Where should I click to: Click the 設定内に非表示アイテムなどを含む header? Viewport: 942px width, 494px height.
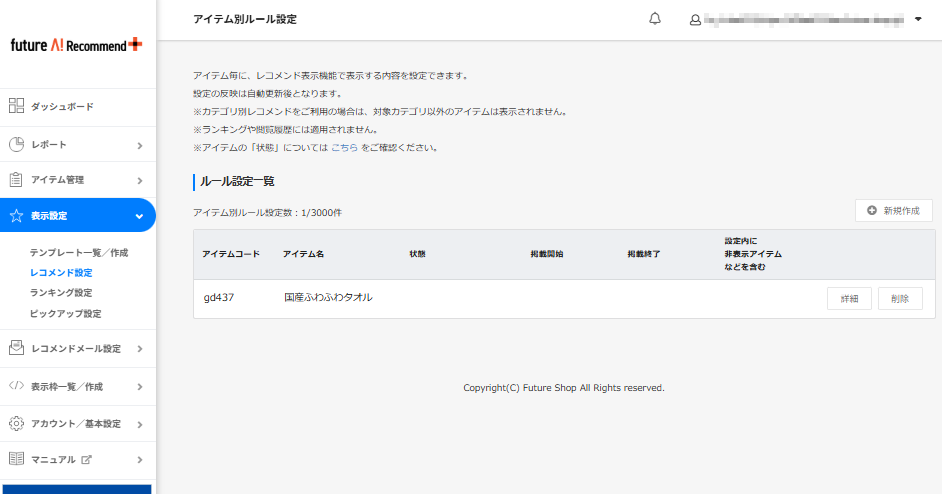753,254
